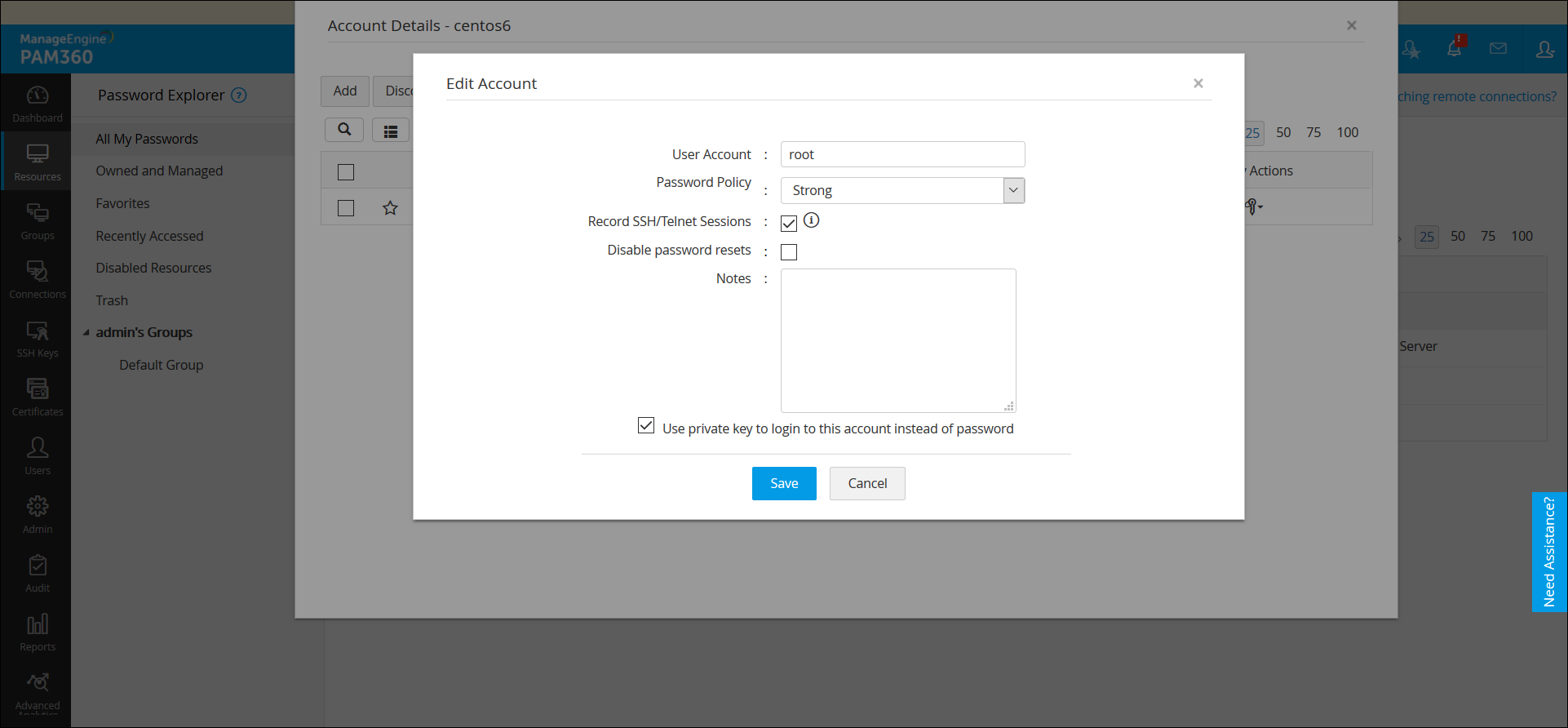Click the ManageEngine PAM360 logo

(x=67, y=49)
